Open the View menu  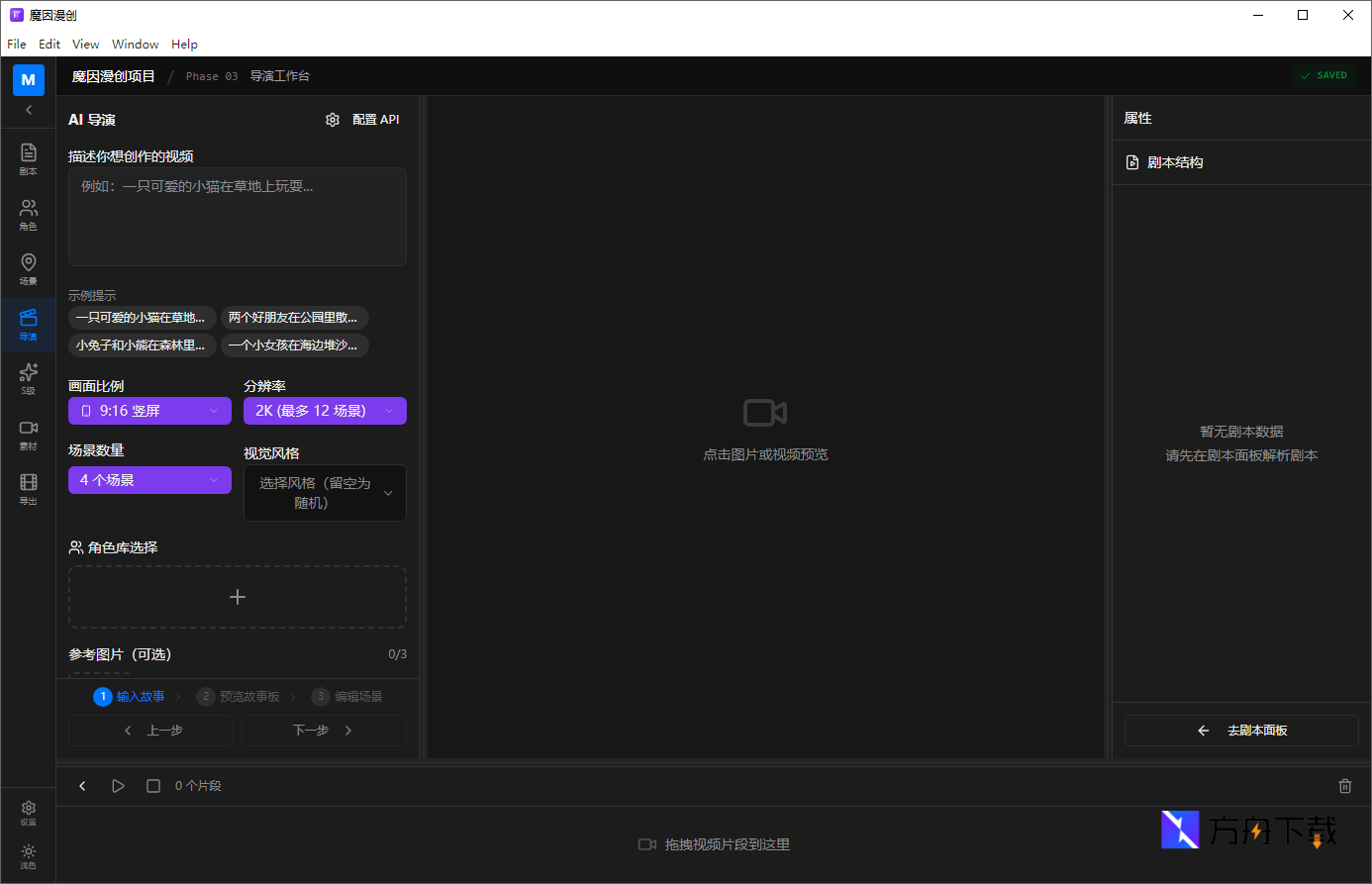pos(85,45)
